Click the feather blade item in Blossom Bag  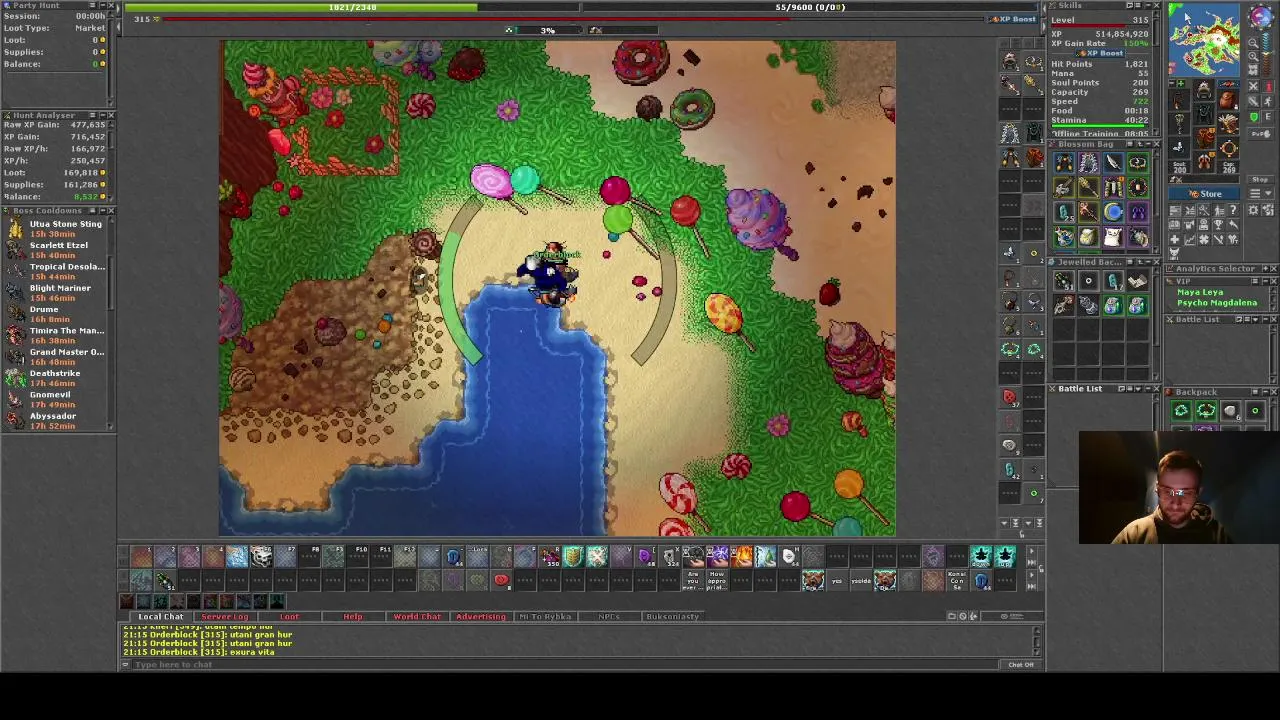pos(1113,163)
